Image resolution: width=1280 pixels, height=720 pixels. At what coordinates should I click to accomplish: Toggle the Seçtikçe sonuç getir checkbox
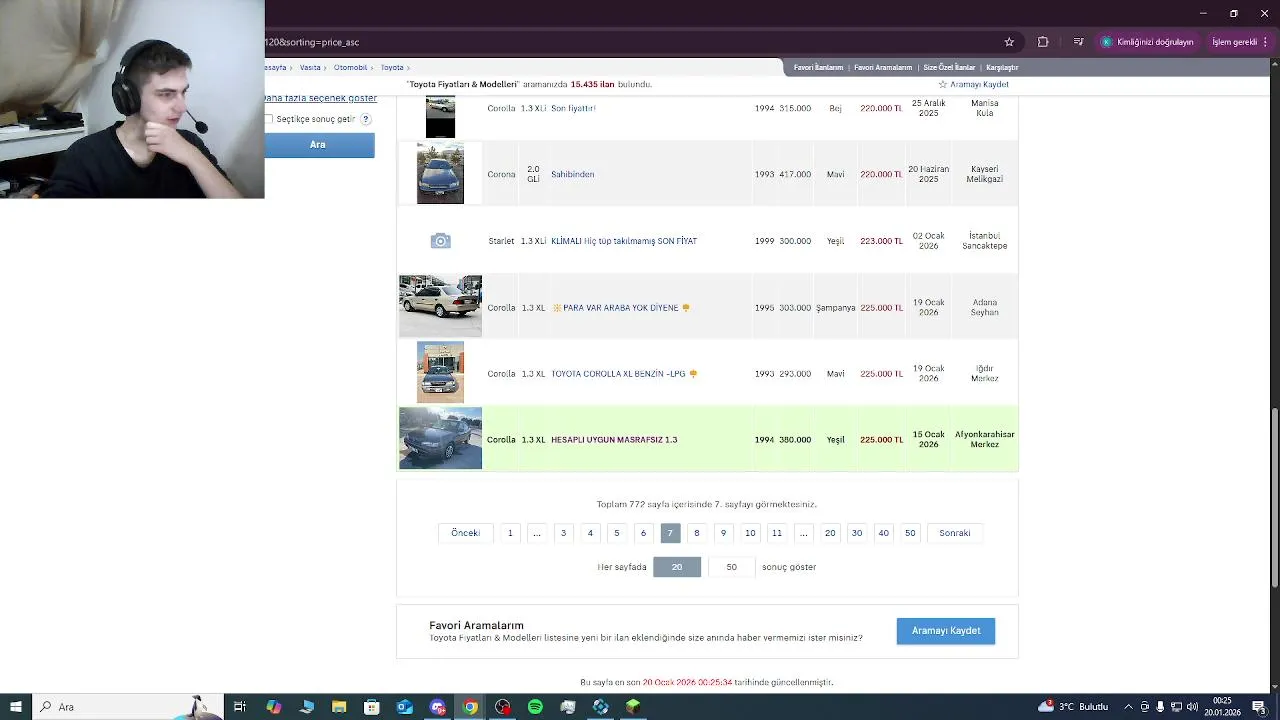coord(268,119)
